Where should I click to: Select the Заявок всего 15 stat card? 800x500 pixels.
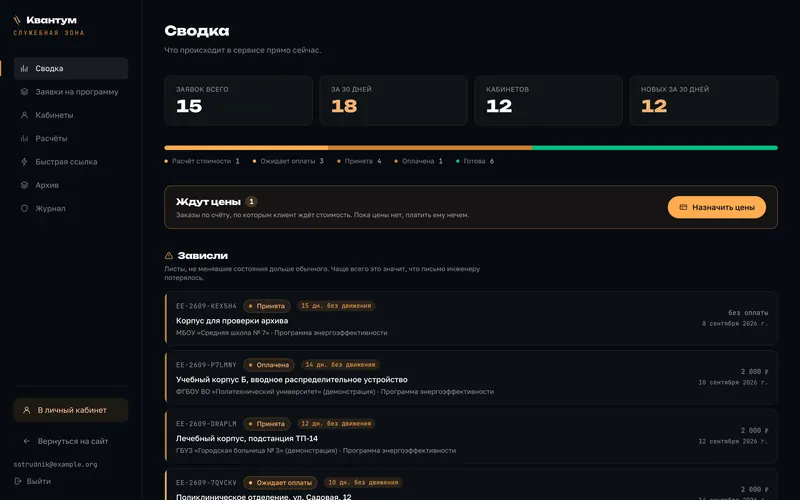[x=238, y=101]
